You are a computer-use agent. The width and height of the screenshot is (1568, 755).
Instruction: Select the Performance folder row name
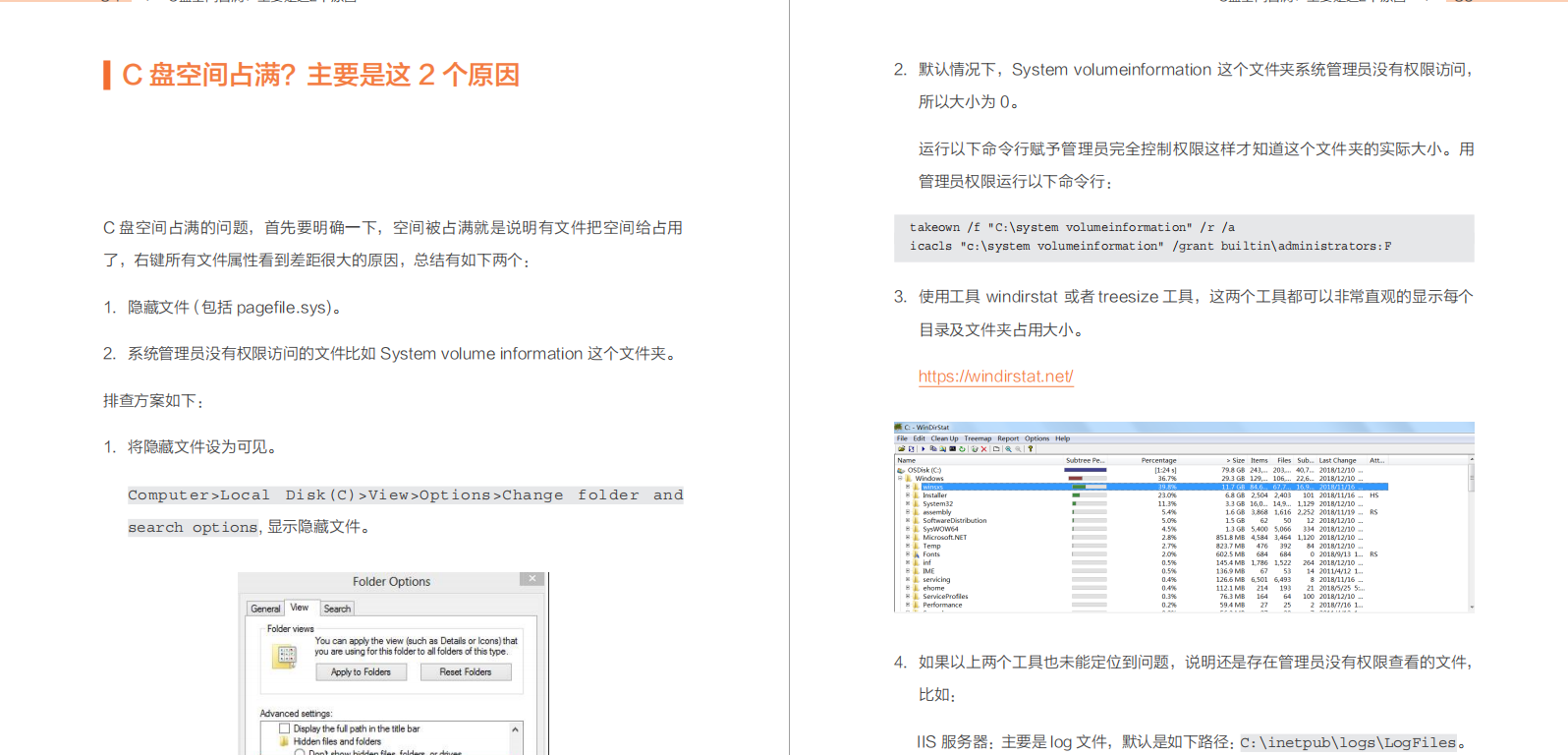[942, 605]
